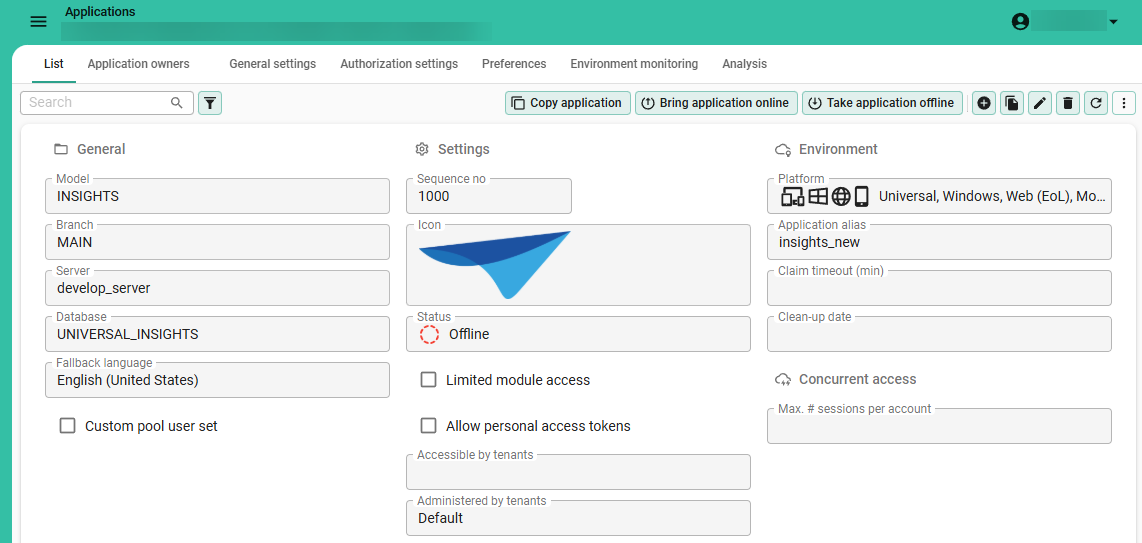This screenshot has width=1142, height=543.
Task: Click the copy record toolbar icon
Action: coord(1012,103)
